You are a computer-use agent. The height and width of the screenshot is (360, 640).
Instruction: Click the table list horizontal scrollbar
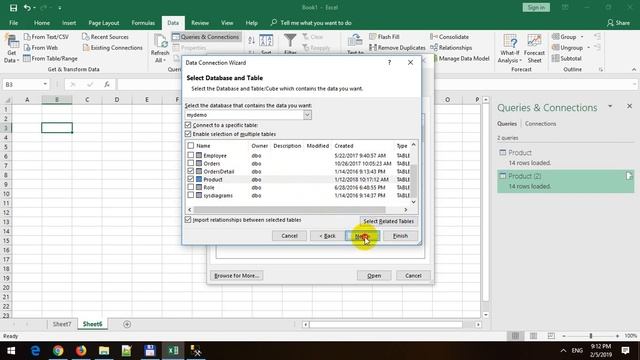(289, 210)
